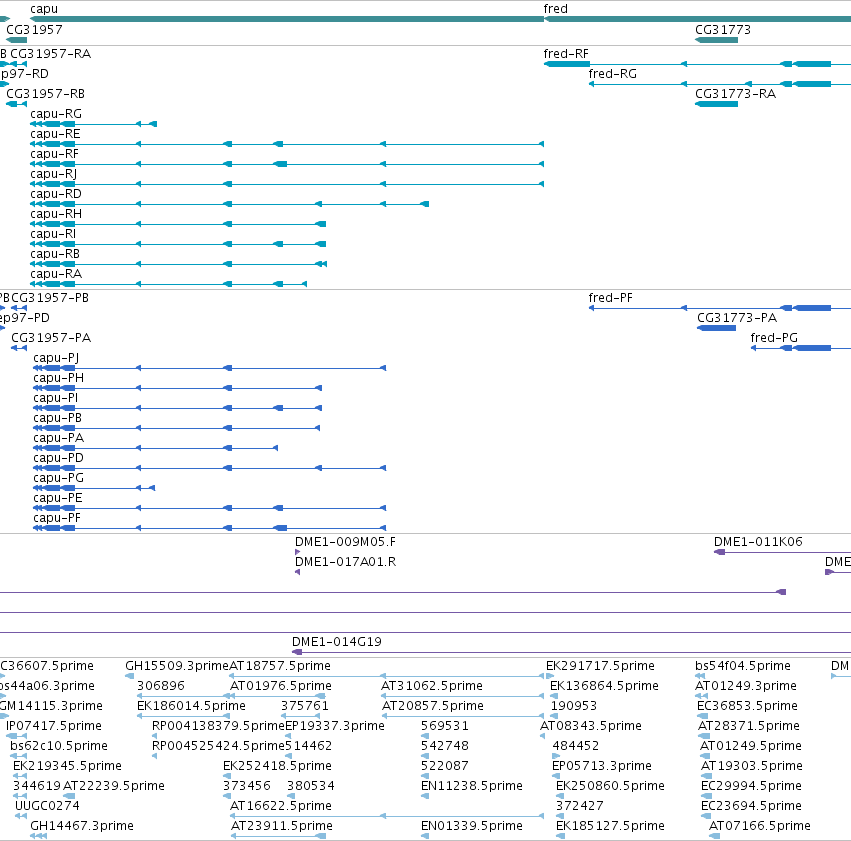
Task: Click the 375761 feature label
Action: pos(304,706)
